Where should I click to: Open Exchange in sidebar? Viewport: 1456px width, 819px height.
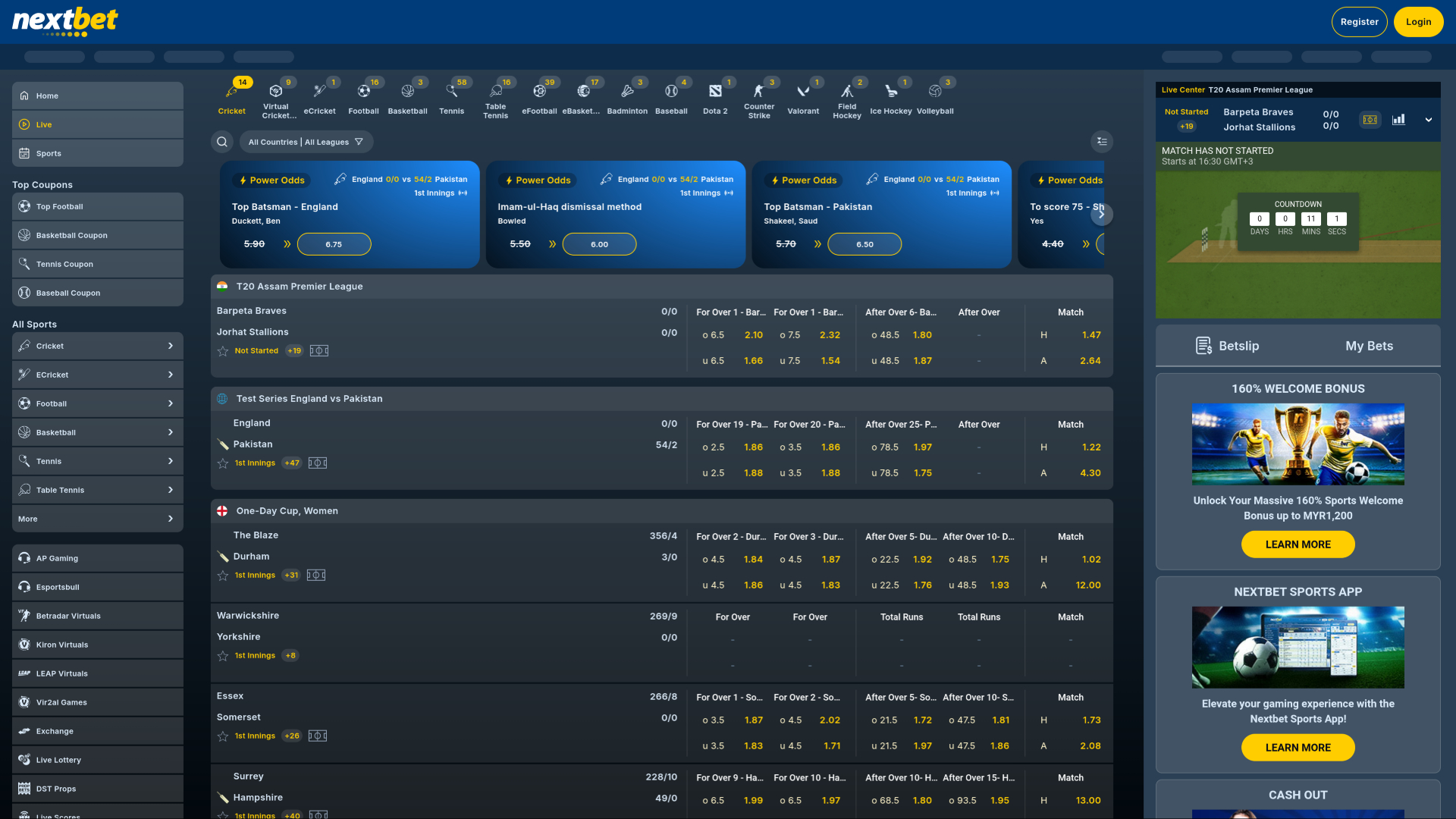coord(98,731)
